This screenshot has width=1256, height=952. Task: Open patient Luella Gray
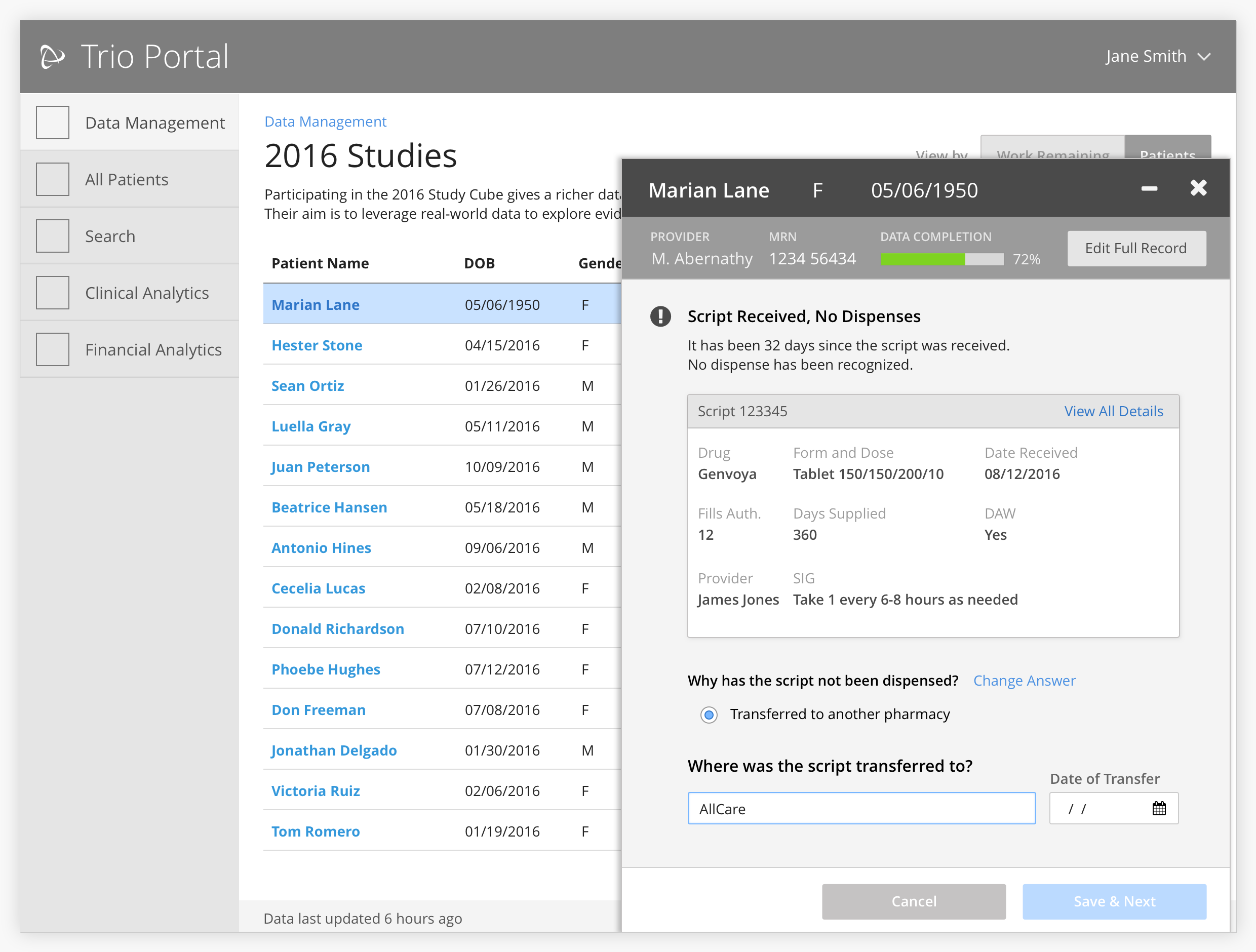click(311, 426)
